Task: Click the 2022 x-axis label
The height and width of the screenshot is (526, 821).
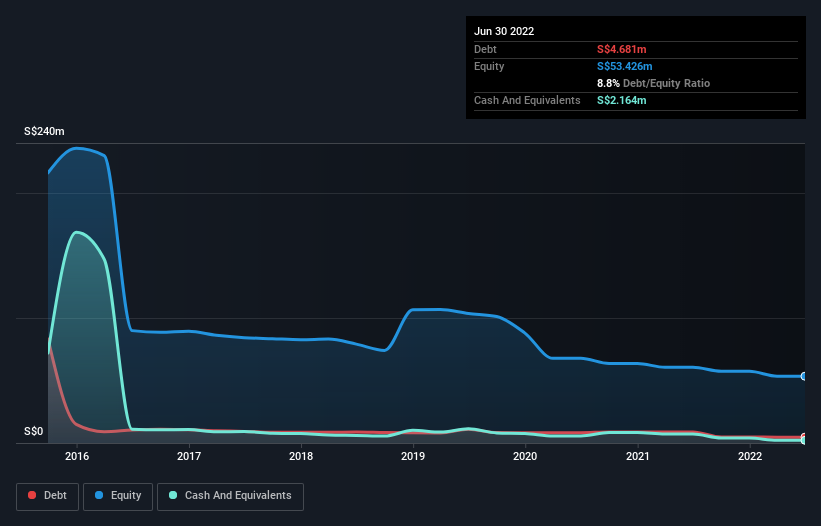Action: click(x=750, y=456)
